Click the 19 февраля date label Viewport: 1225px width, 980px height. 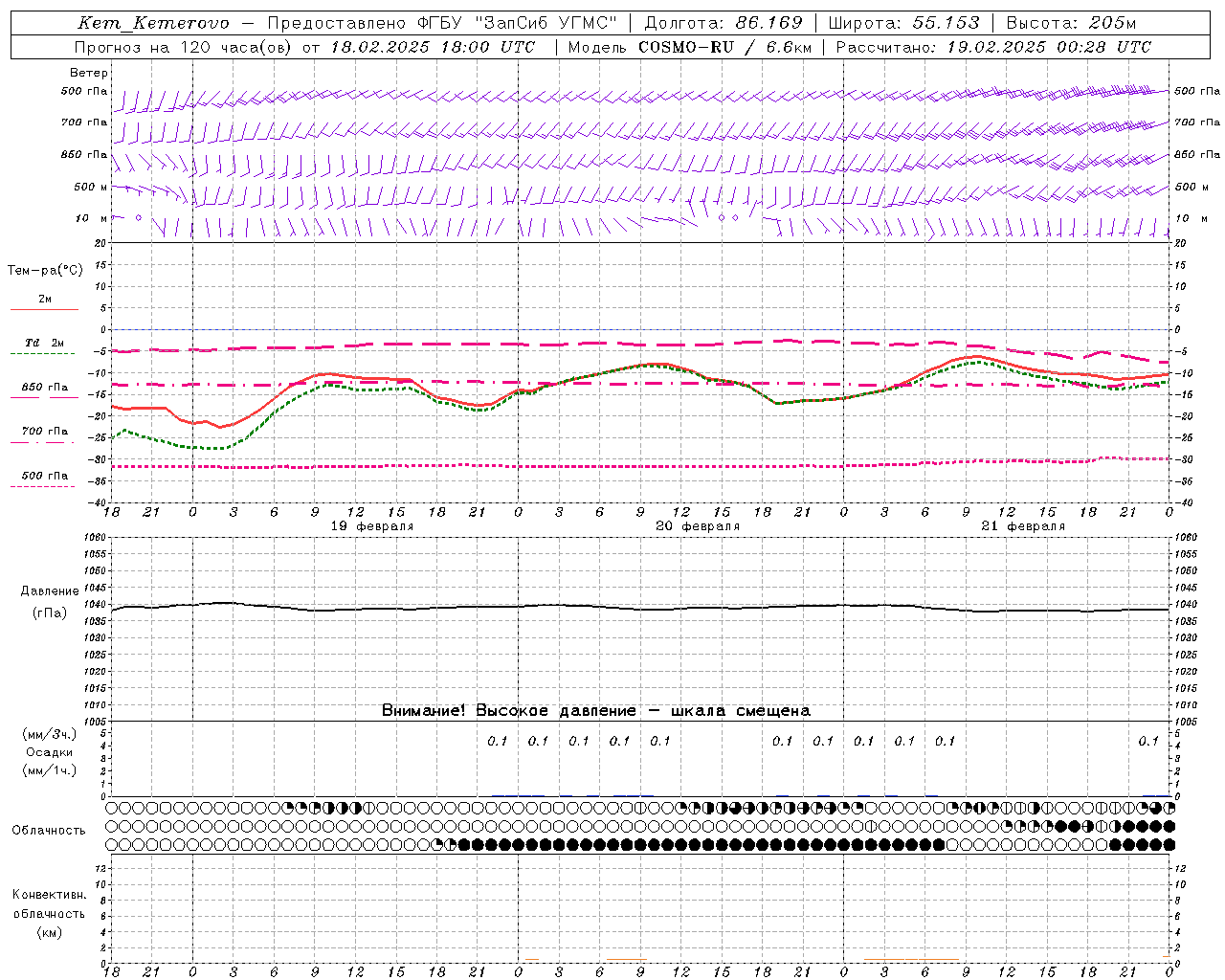371,526
